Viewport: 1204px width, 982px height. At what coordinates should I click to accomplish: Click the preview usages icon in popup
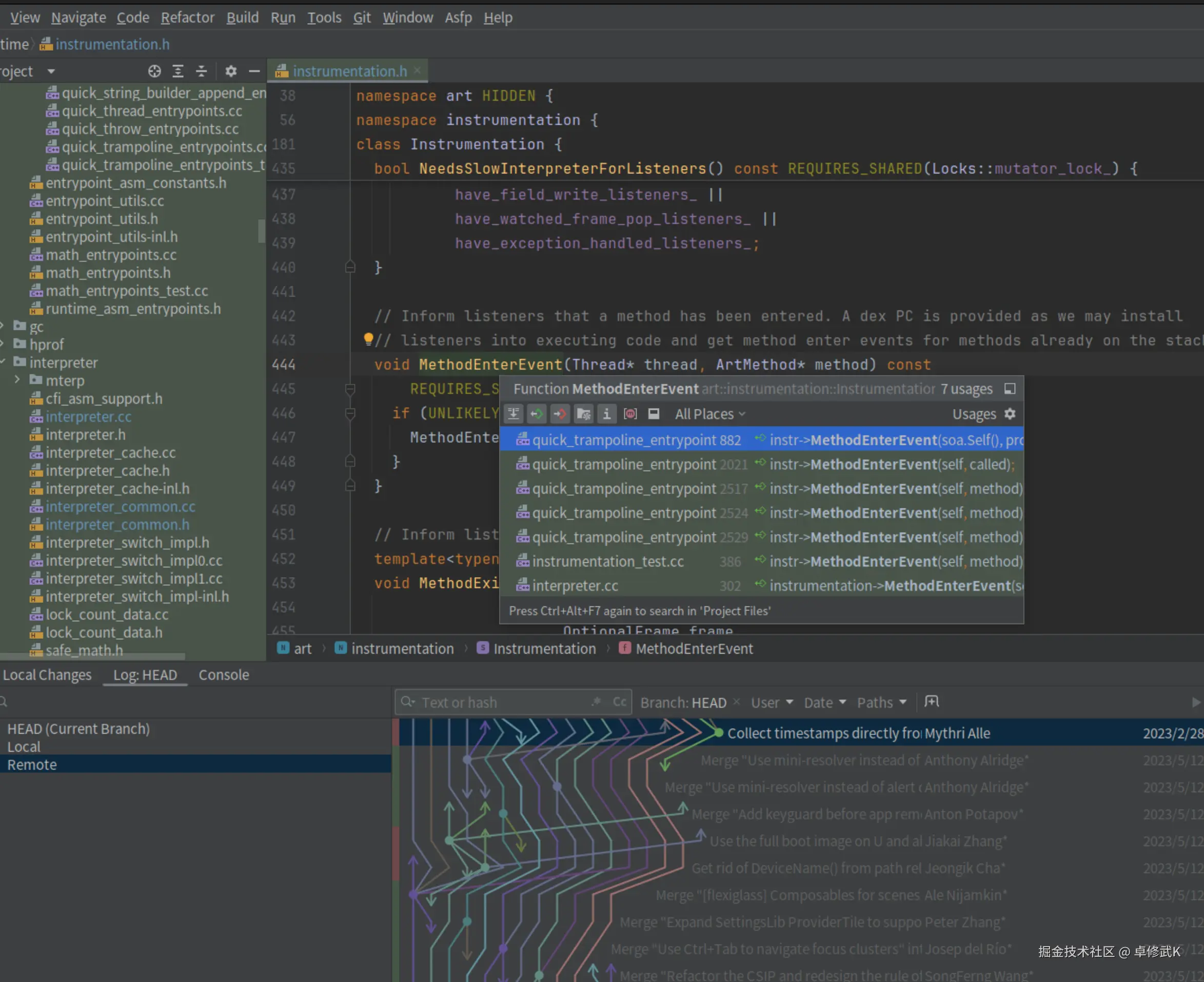pos(654,414)
